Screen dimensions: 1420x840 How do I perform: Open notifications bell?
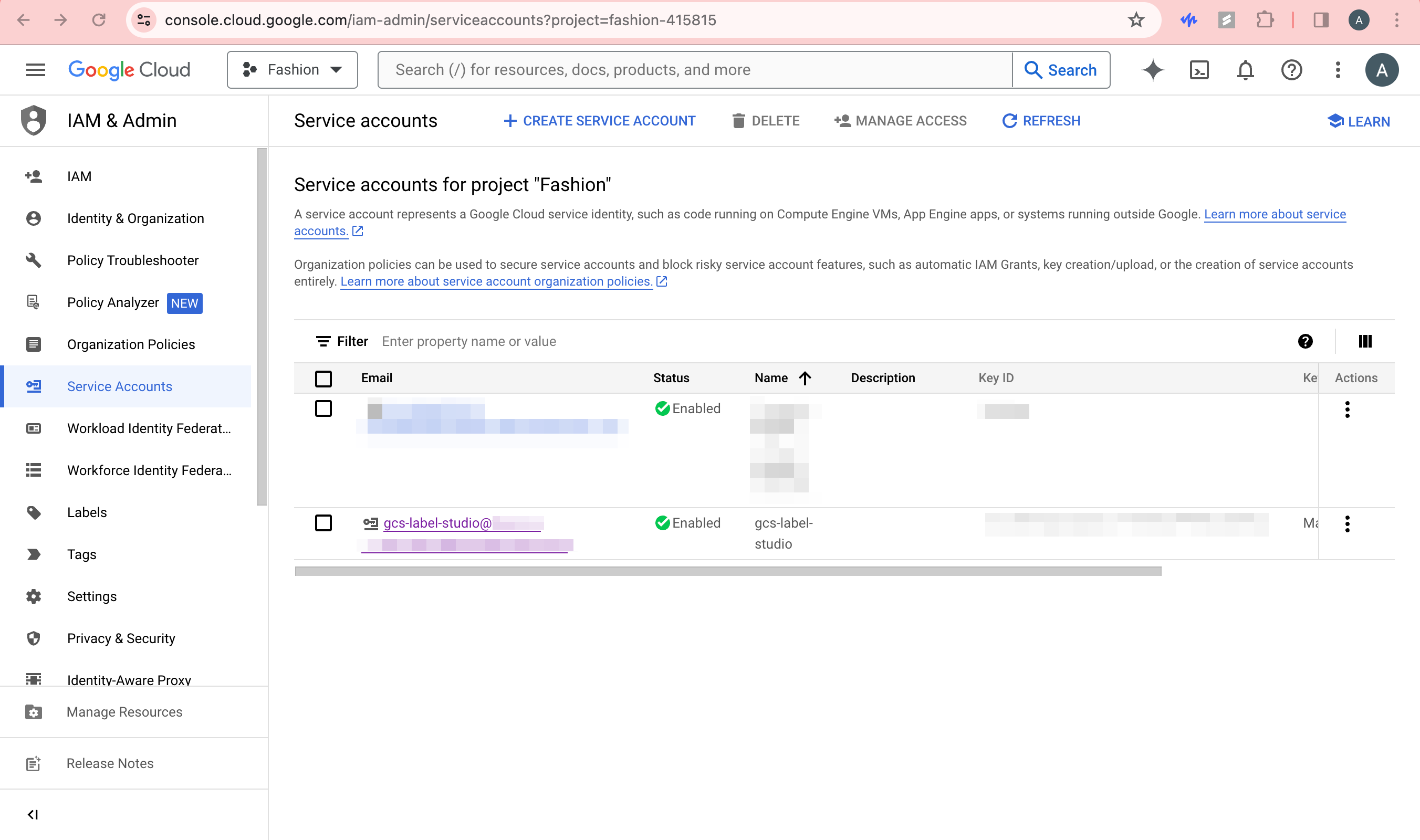click(x=1245, y=70)
